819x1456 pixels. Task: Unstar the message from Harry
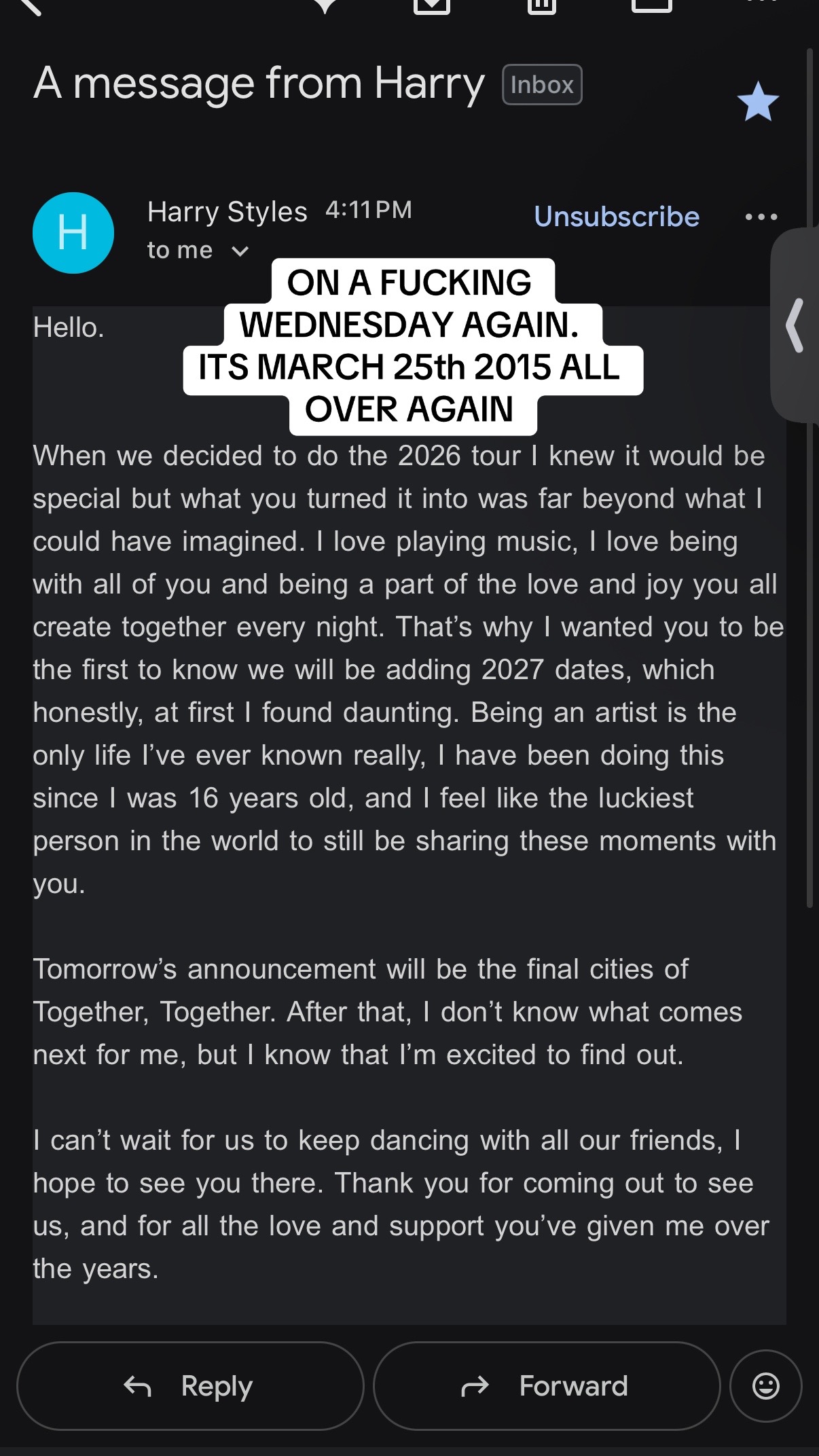pos(758,102)
